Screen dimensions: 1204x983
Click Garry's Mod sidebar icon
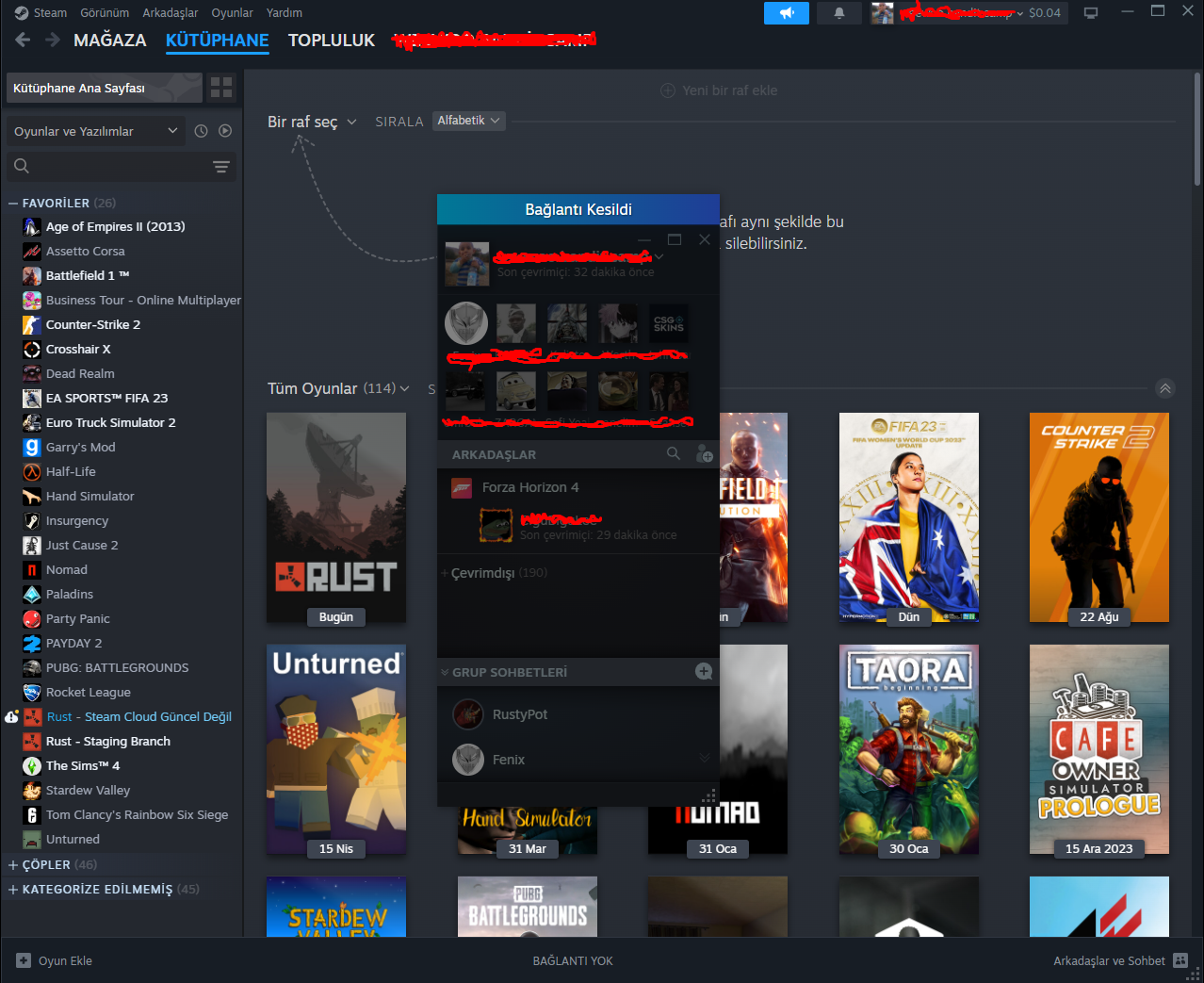[x=32, y=447]
